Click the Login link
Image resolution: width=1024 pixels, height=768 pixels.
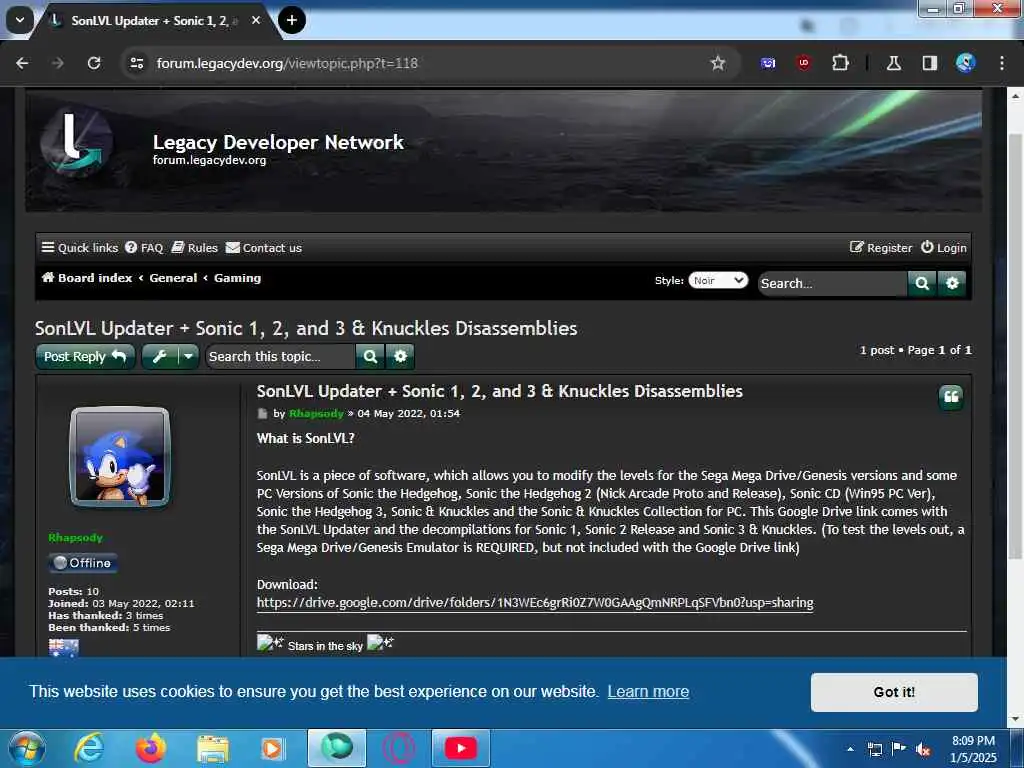pyautogui.click(x=944, y=248)
